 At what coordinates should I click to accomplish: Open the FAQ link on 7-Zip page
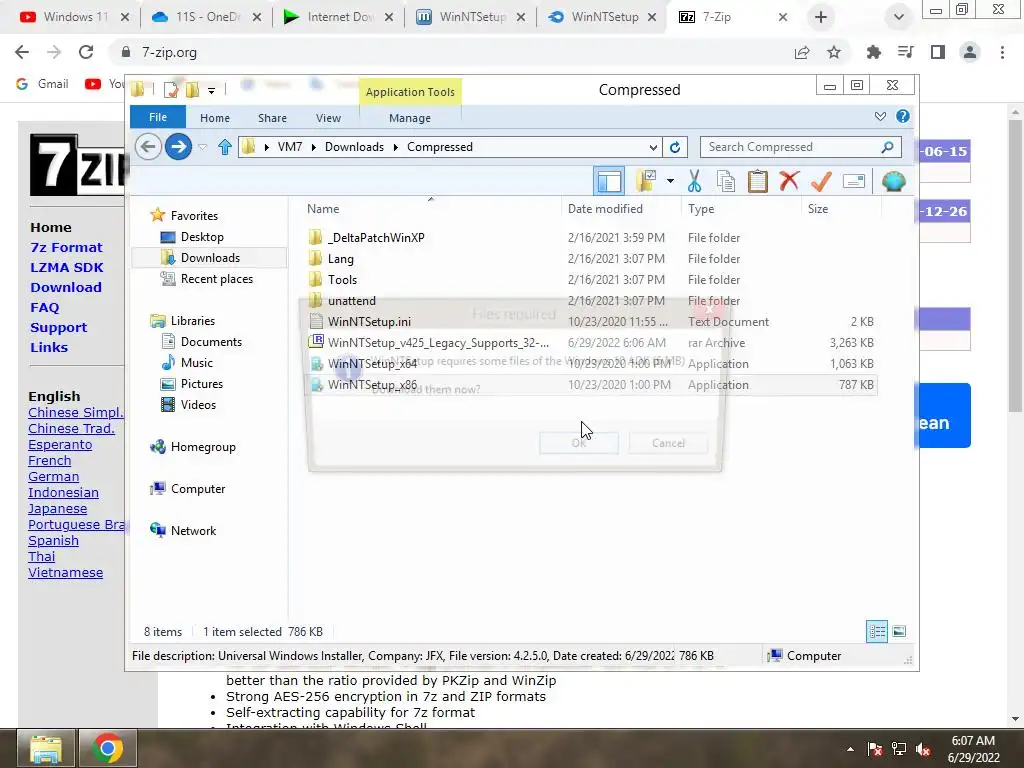pos(44,308)
